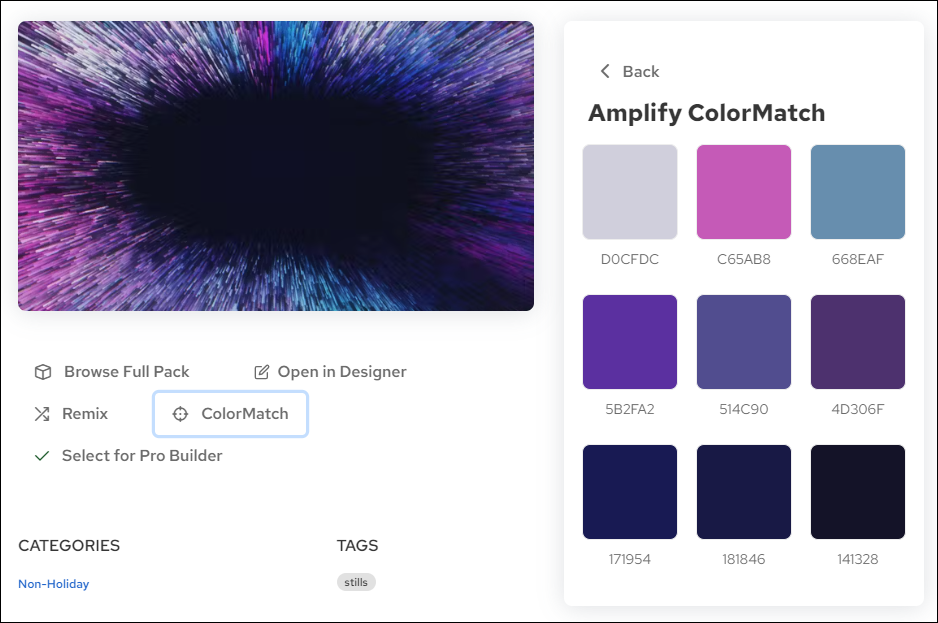Viewport: 938px width, 623px height.
Task: Open the Non-Holiday category link
Action: click(54, 584)
